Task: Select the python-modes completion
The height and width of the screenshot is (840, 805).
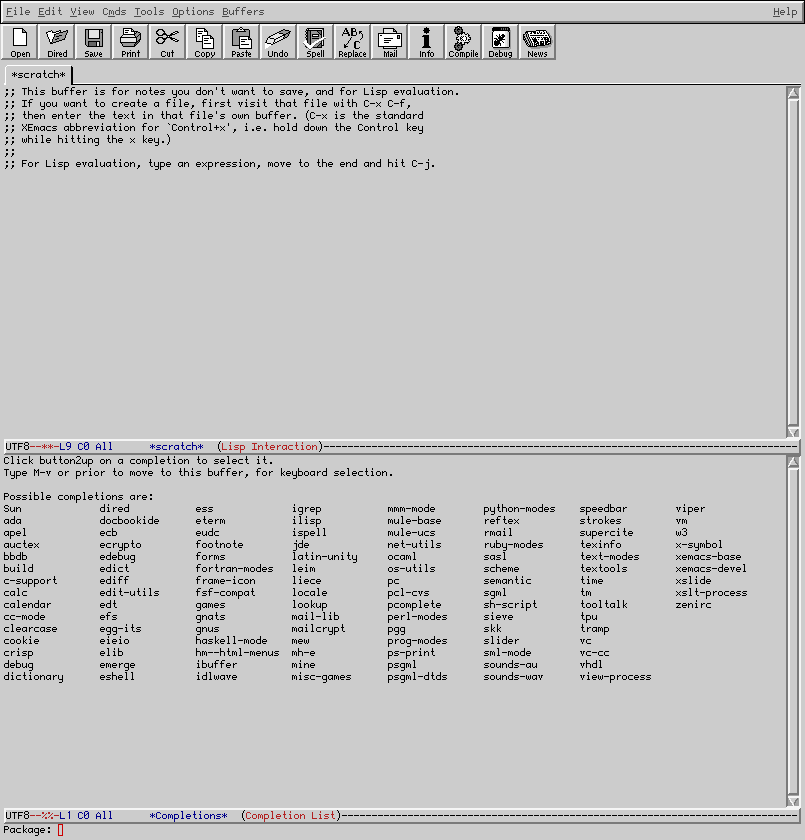Action: click(519, 508)
